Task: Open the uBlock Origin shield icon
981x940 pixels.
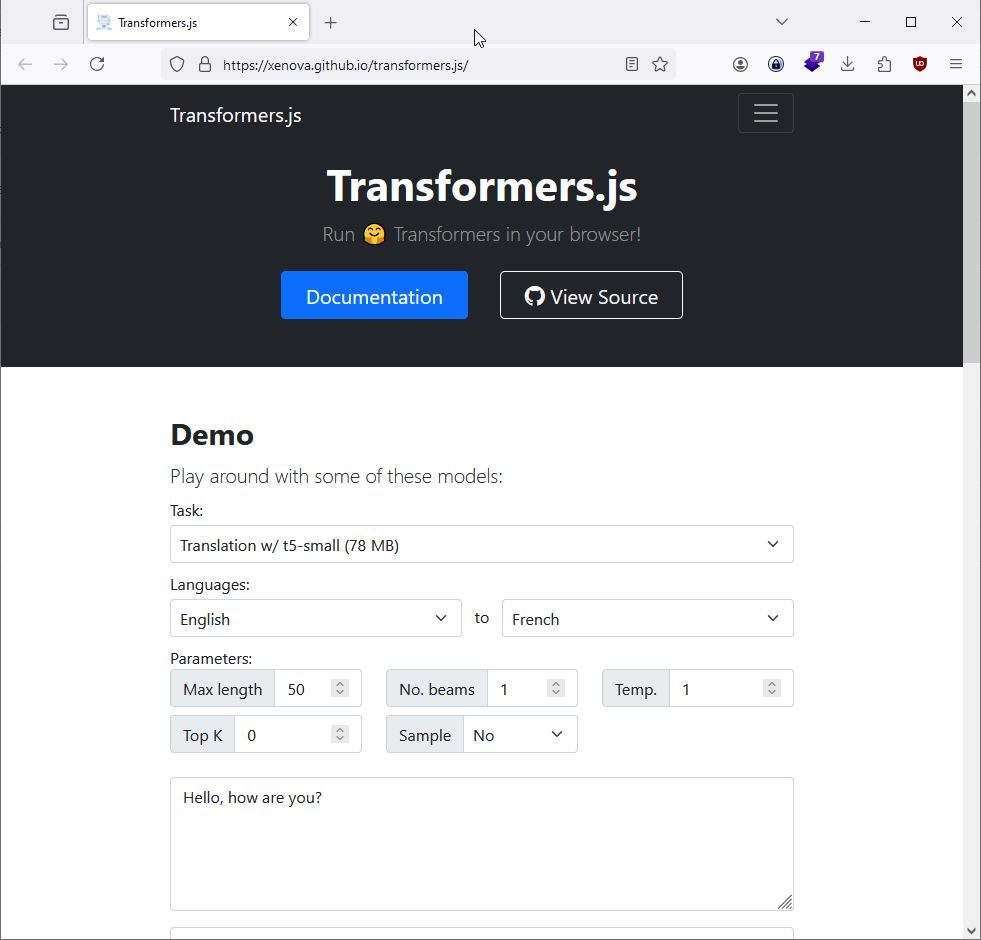Action: 920,64
